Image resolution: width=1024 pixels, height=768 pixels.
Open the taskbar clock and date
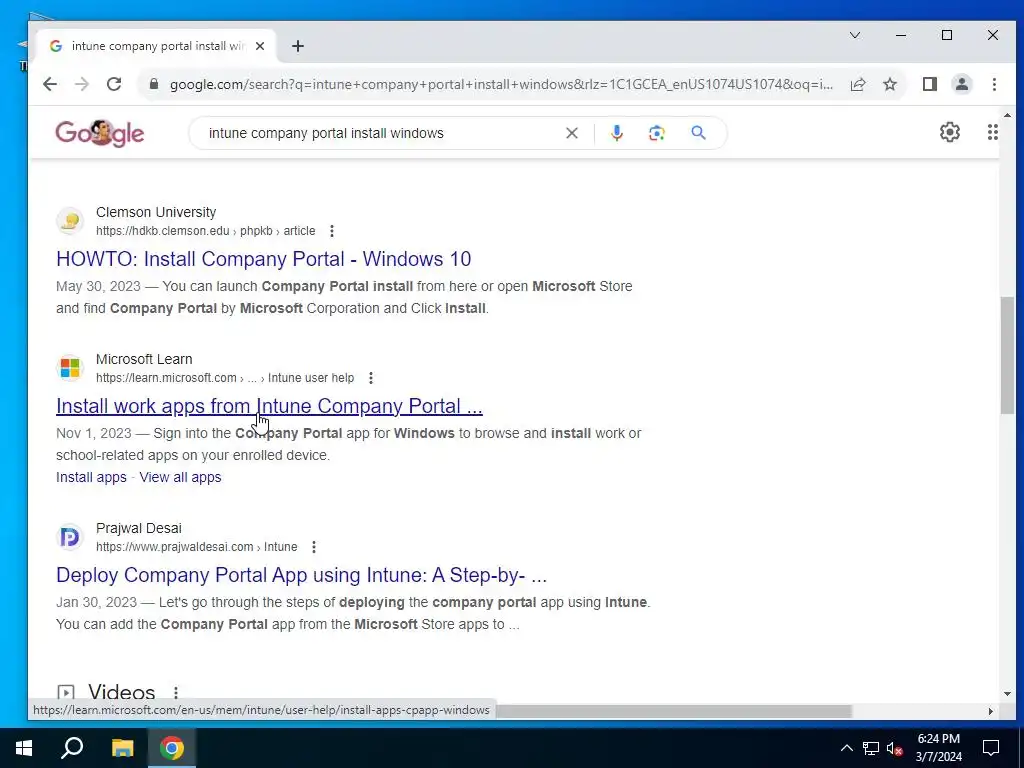pyautogui.click(x=938, y=748)
